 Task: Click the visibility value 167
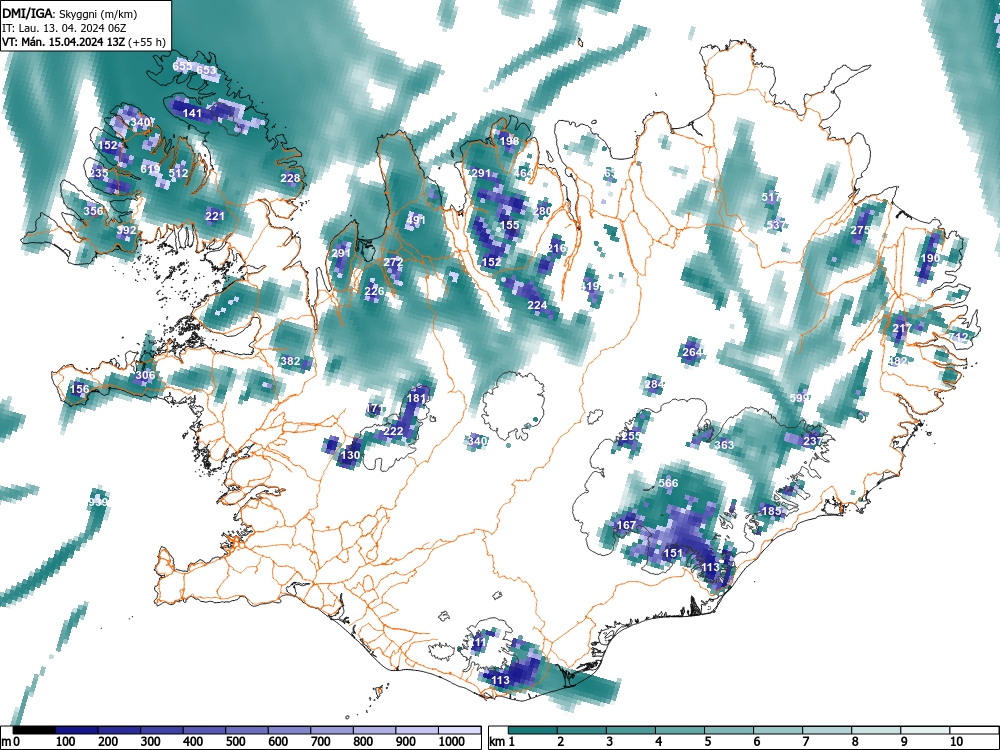point(626,525)
